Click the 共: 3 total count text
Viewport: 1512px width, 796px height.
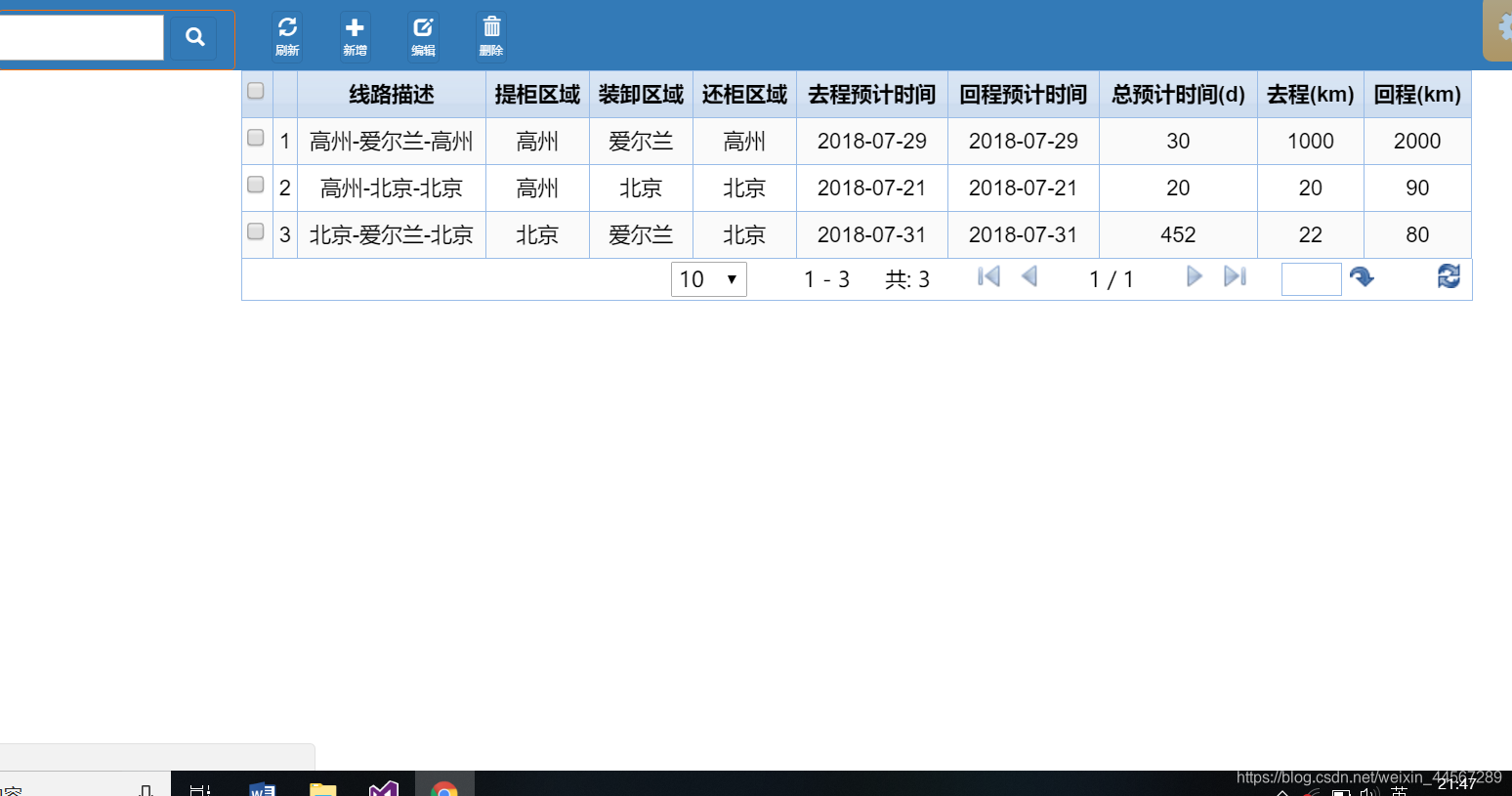click(x=907, y=280)
